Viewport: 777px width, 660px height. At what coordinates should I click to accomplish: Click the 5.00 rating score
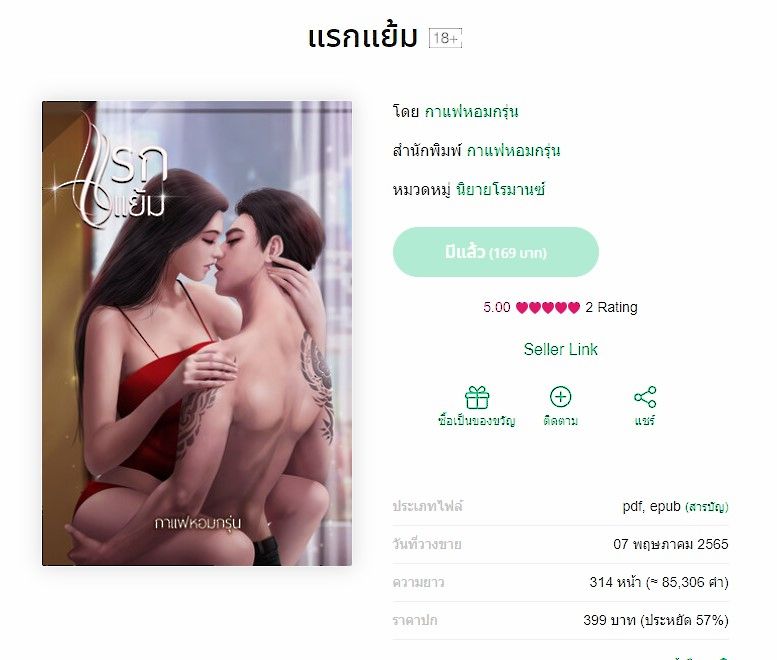[x=497, y=308]
